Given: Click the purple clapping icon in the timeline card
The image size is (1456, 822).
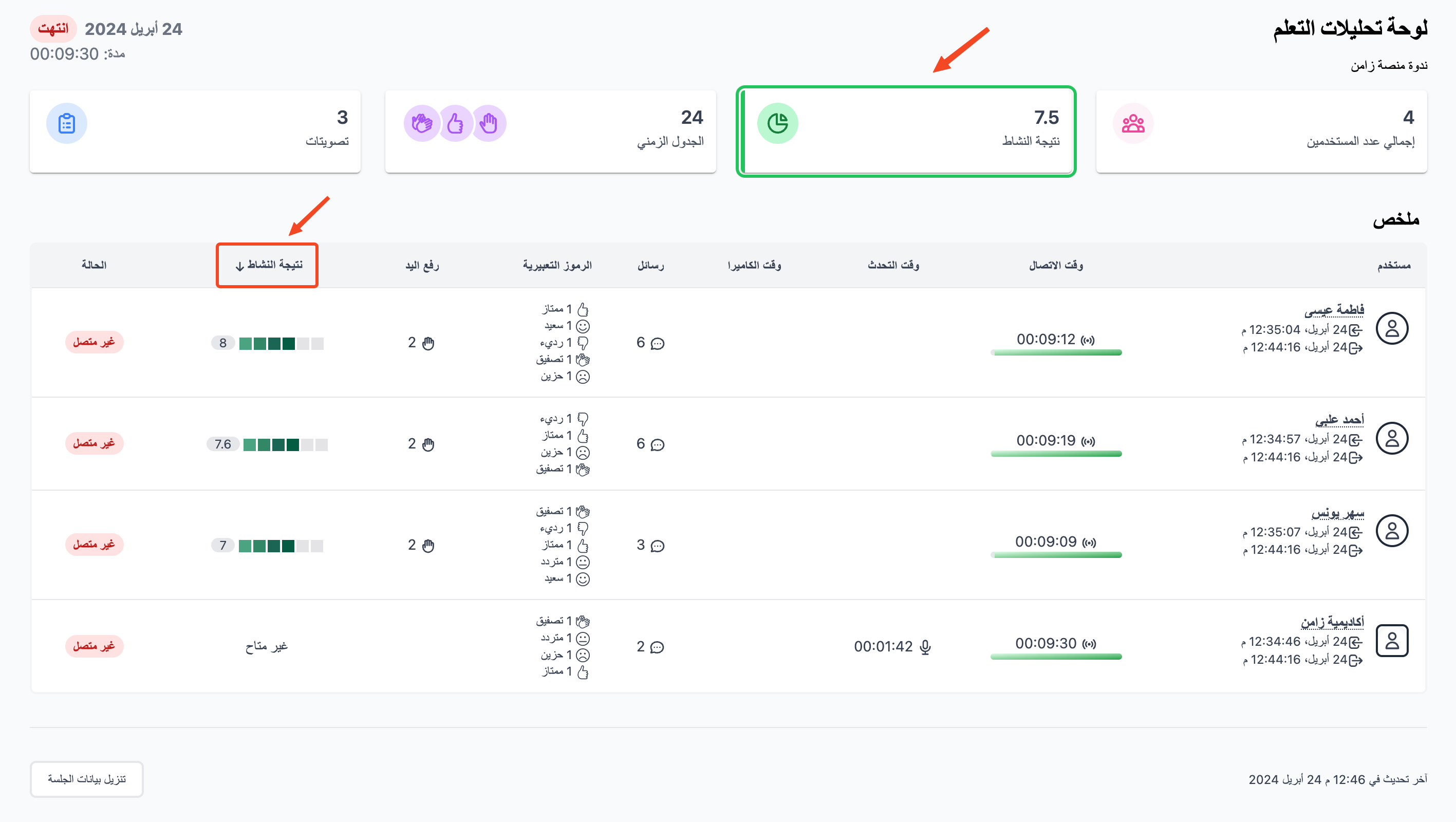Looking at the screenshot, I should [422, 123].
